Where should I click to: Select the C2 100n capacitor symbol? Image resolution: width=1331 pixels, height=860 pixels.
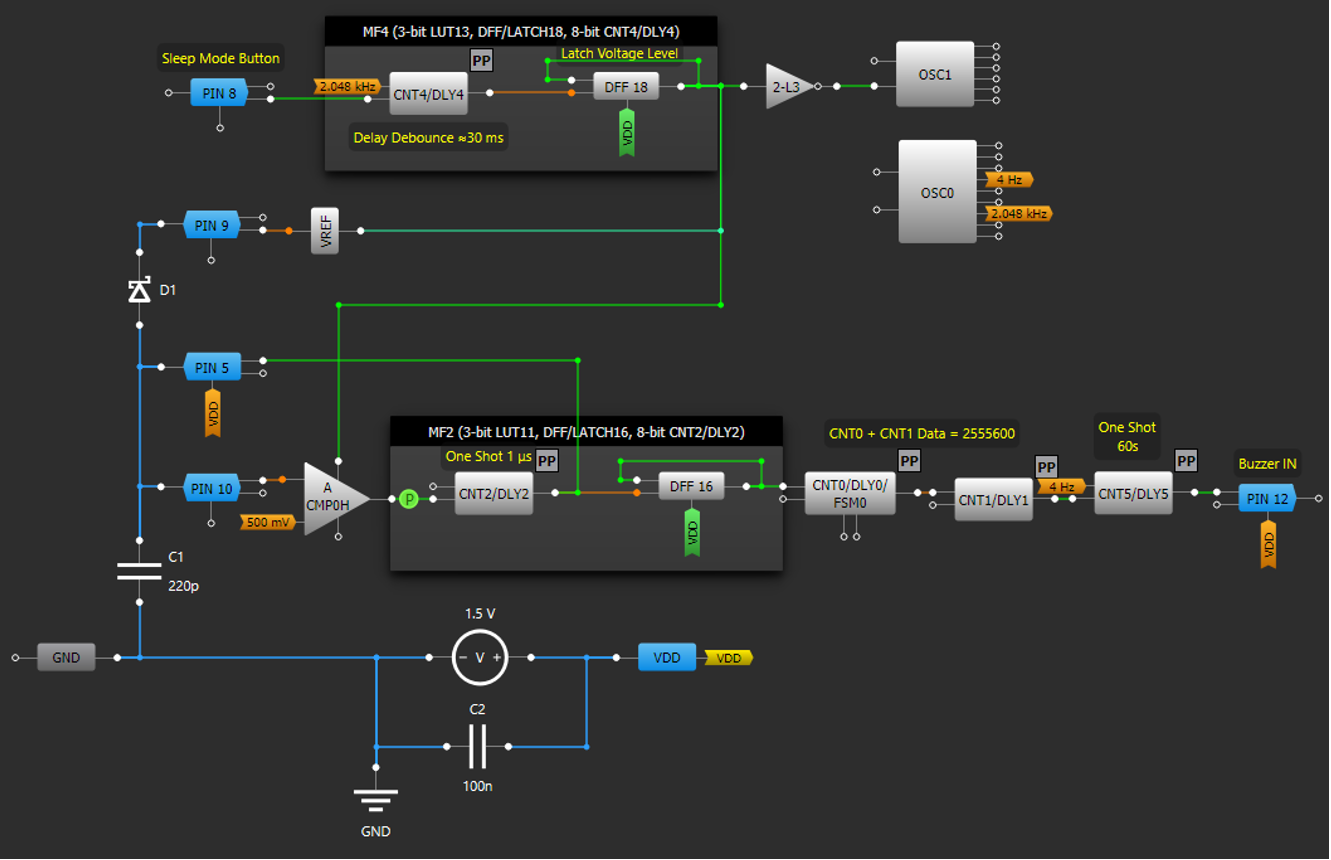click(477, 746)
